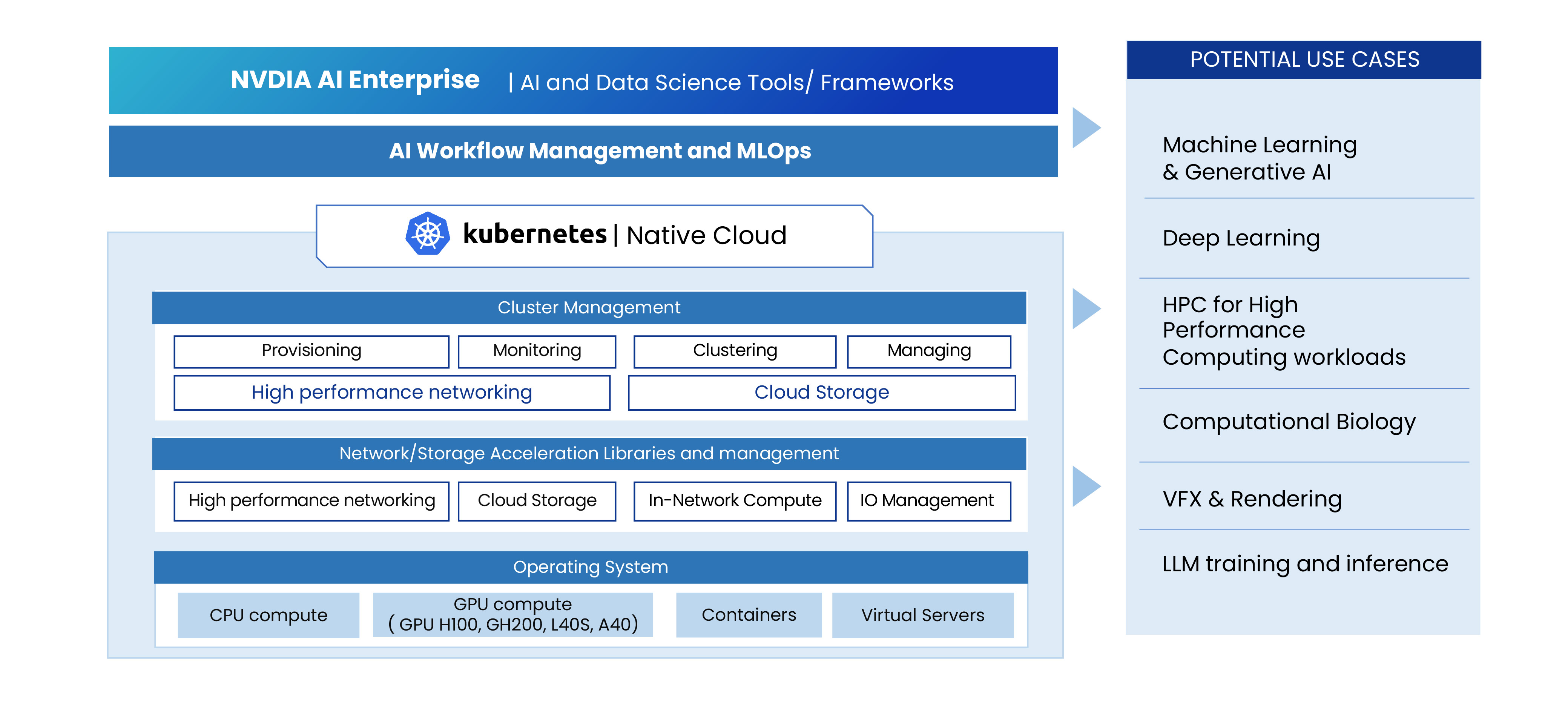Viewport: 1568px width, 712px height.
Task: Open blue High performance networking link box
Action: click(391, 393)
